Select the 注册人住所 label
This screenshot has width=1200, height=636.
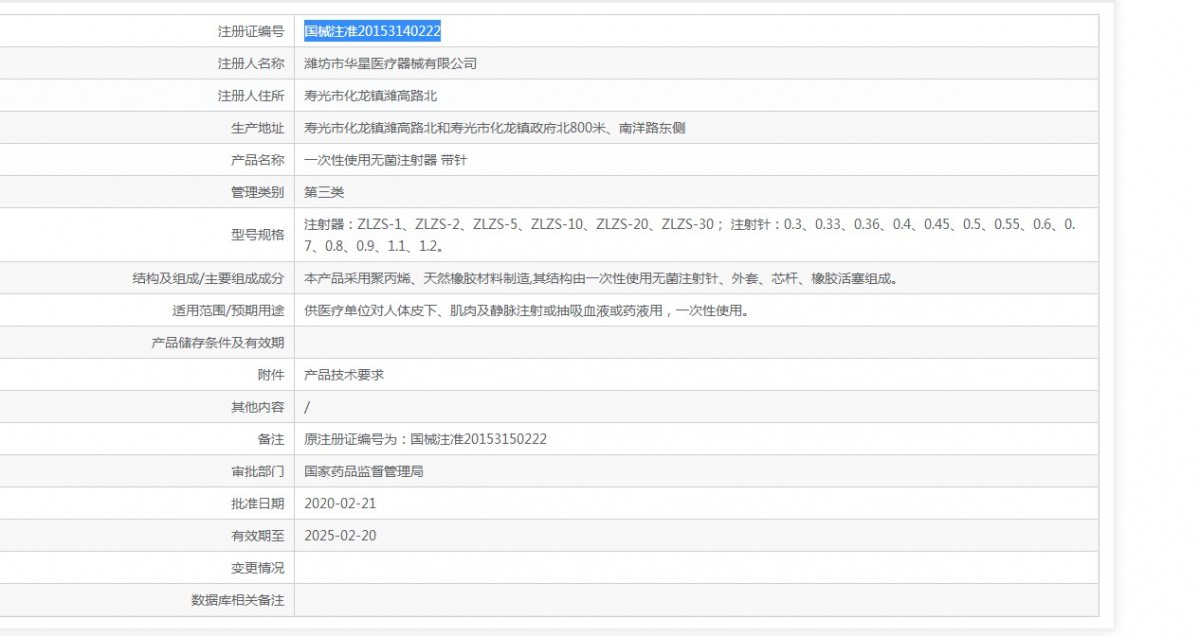[x=251, y=96]
